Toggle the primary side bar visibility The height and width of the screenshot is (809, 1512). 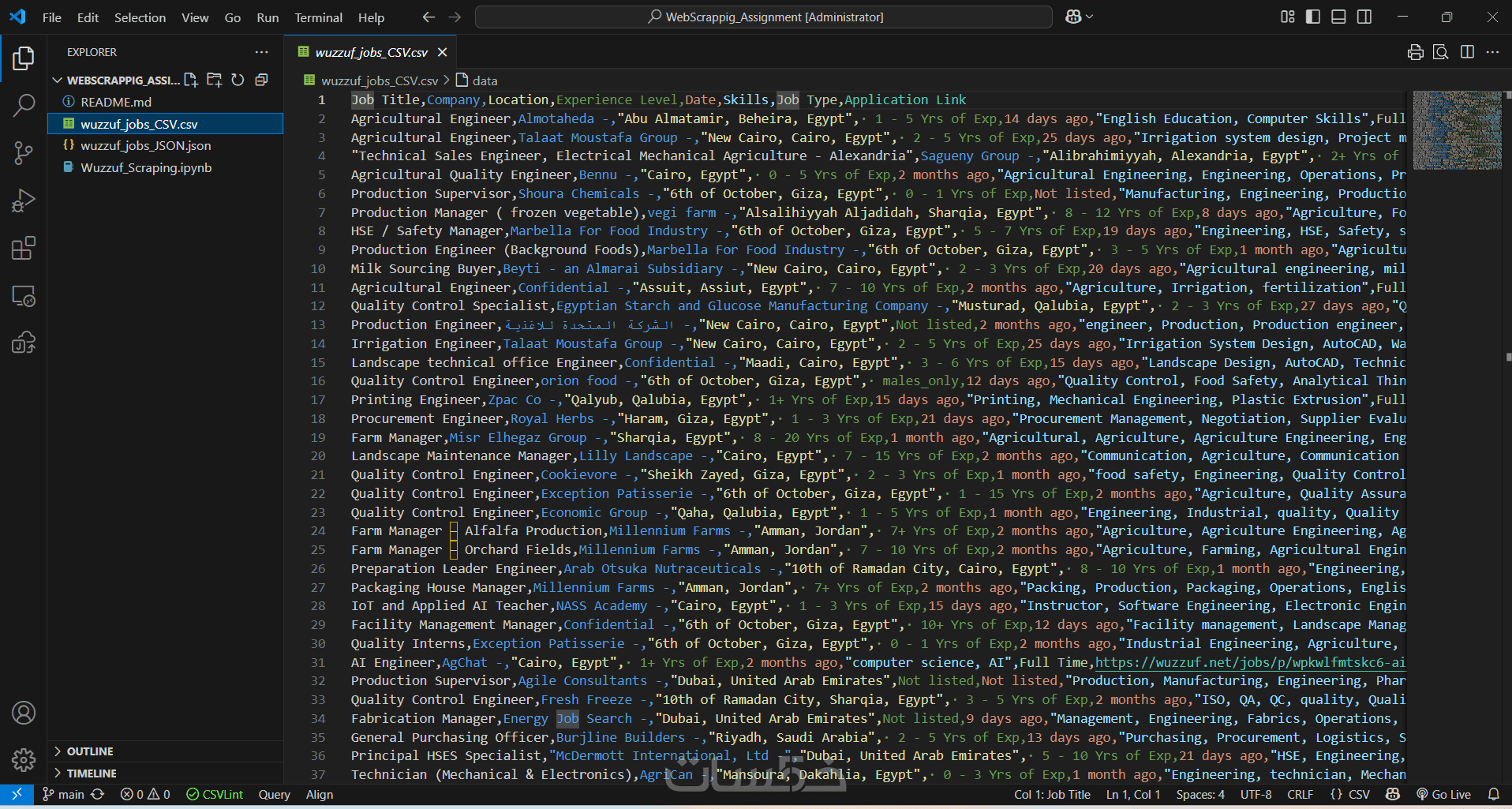(x=1313, y=17)
